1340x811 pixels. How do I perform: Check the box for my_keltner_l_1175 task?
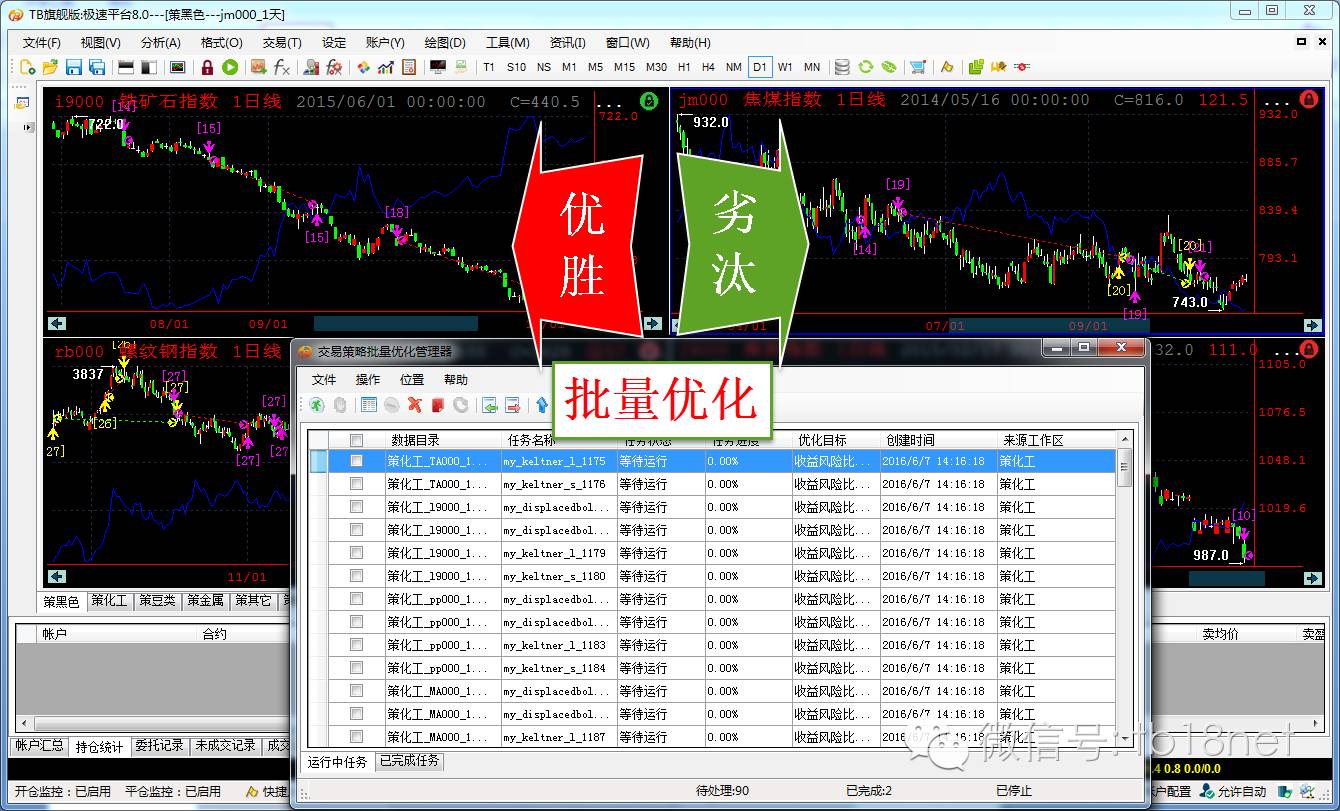[x=356, y=461]
